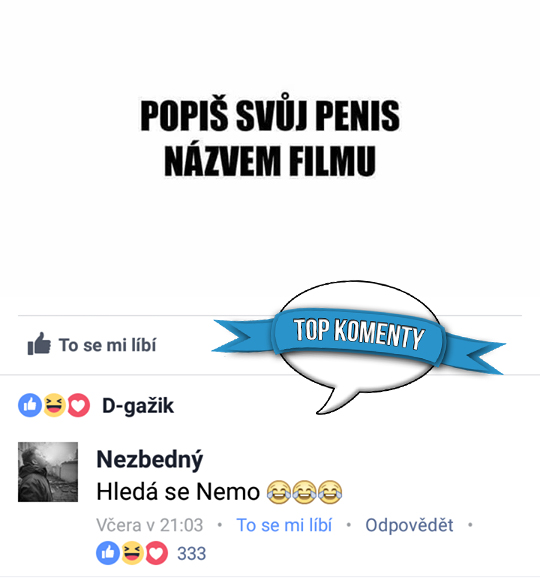The height and width of the screenshot is (580, 540).
Task: Click the speech bubble tail under the ribbon
Action: click(331, 401)
